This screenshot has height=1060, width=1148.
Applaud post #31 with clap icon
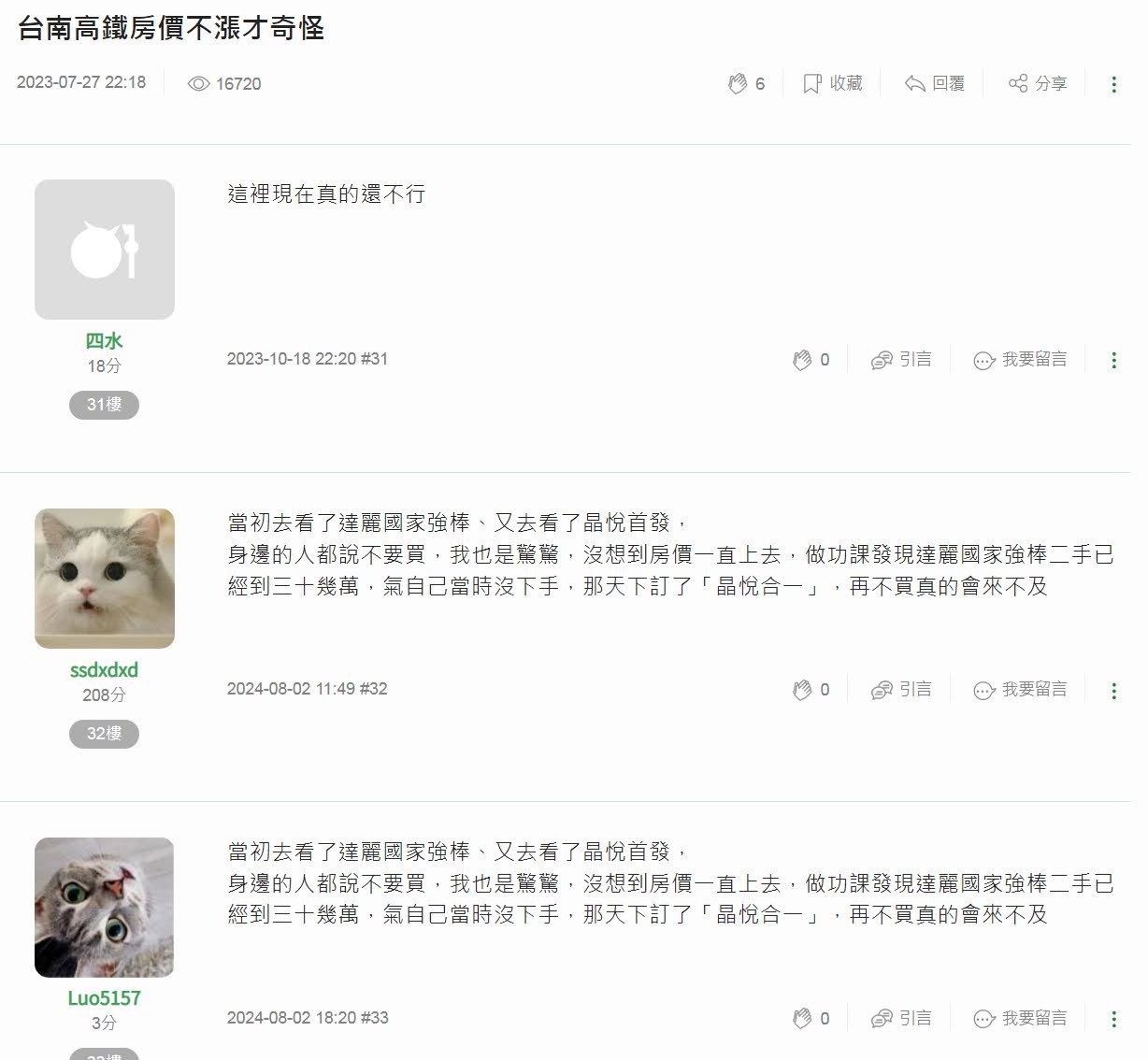click(x=802, y=360)
